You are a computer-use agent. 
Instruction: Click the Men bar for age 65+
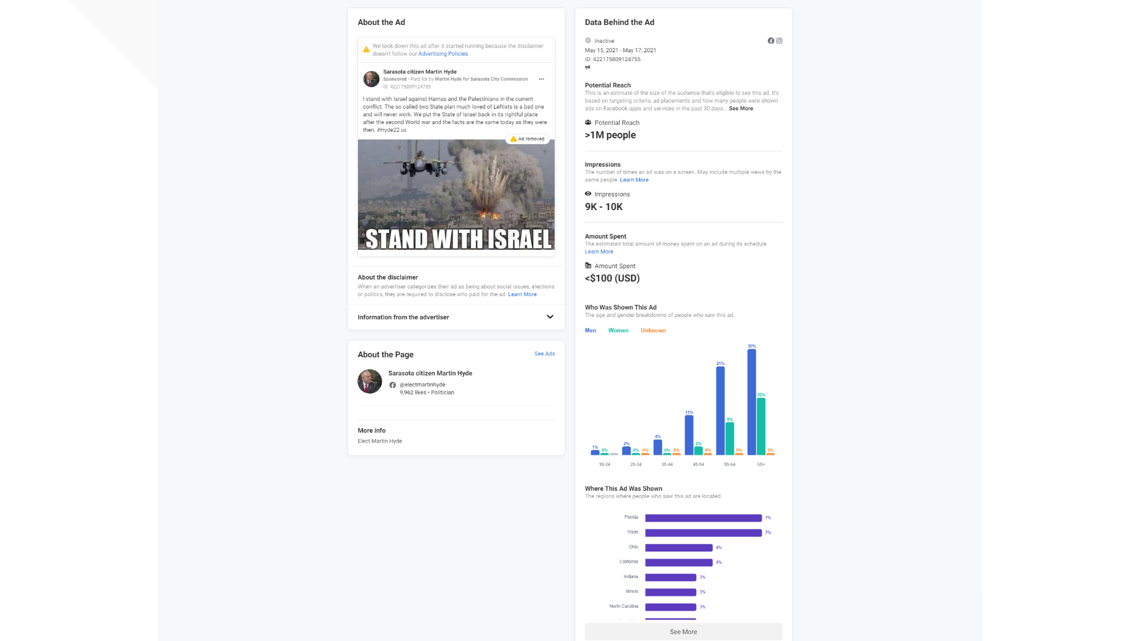[x=752, y=402]
